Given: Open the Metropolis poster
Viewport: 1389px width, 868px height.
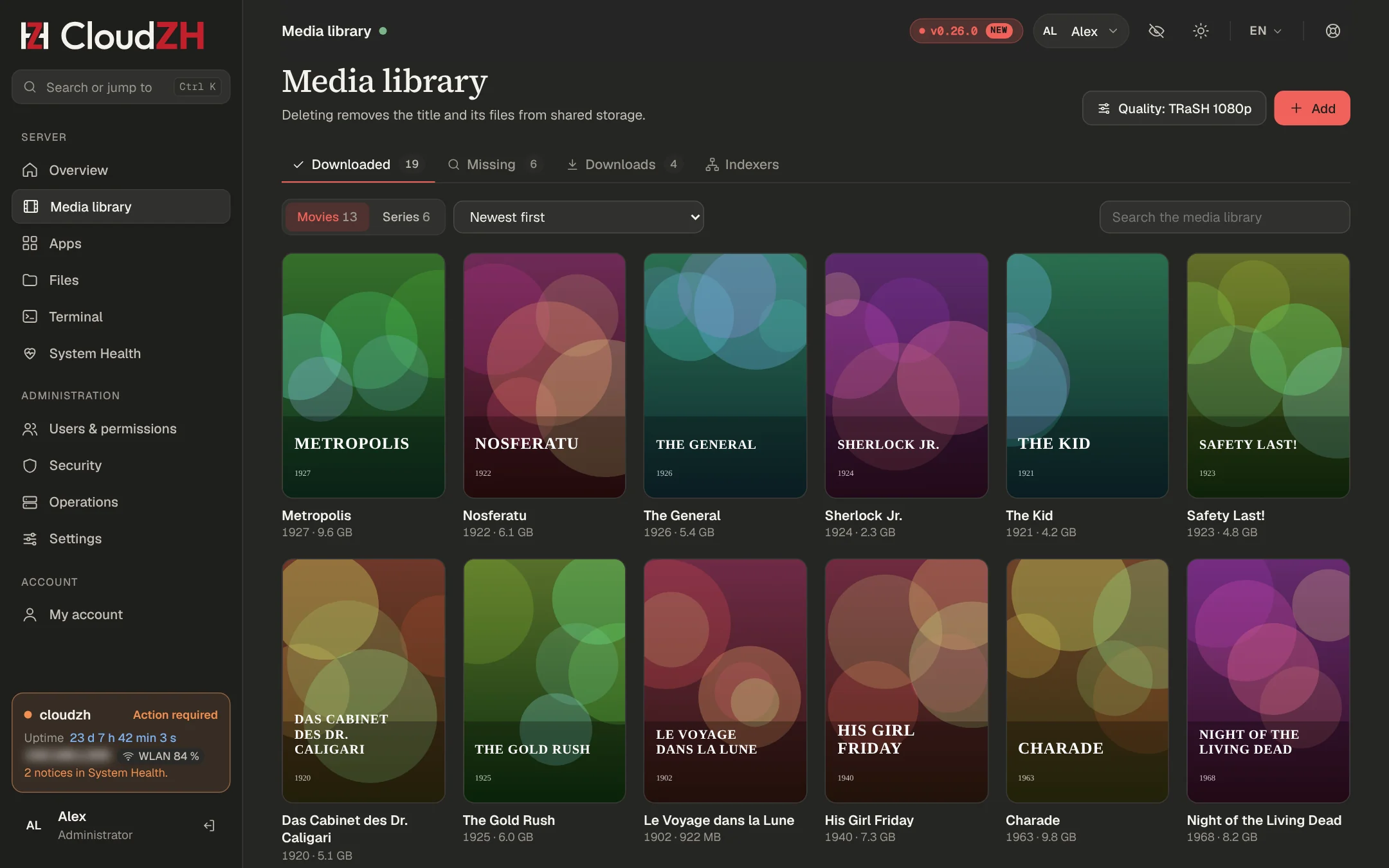Looking at the screenshot, I should click(363, 375).
